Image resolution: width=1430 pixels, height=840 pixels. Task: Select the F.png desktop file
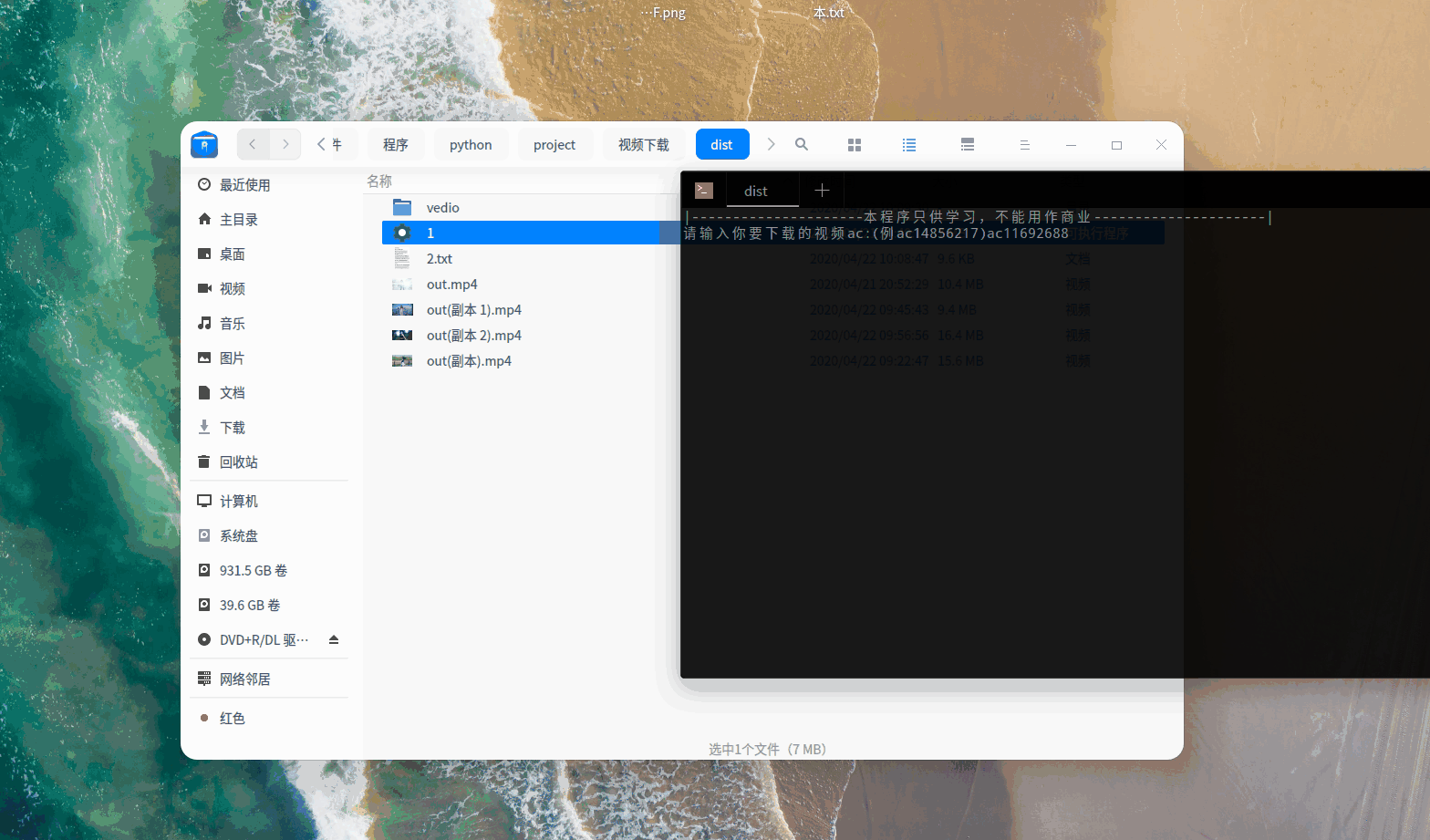point(663,13)
